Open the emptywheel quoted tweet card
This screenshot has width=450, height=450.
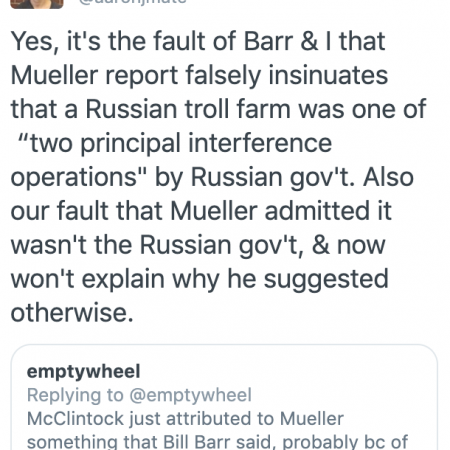click(224, 397)
